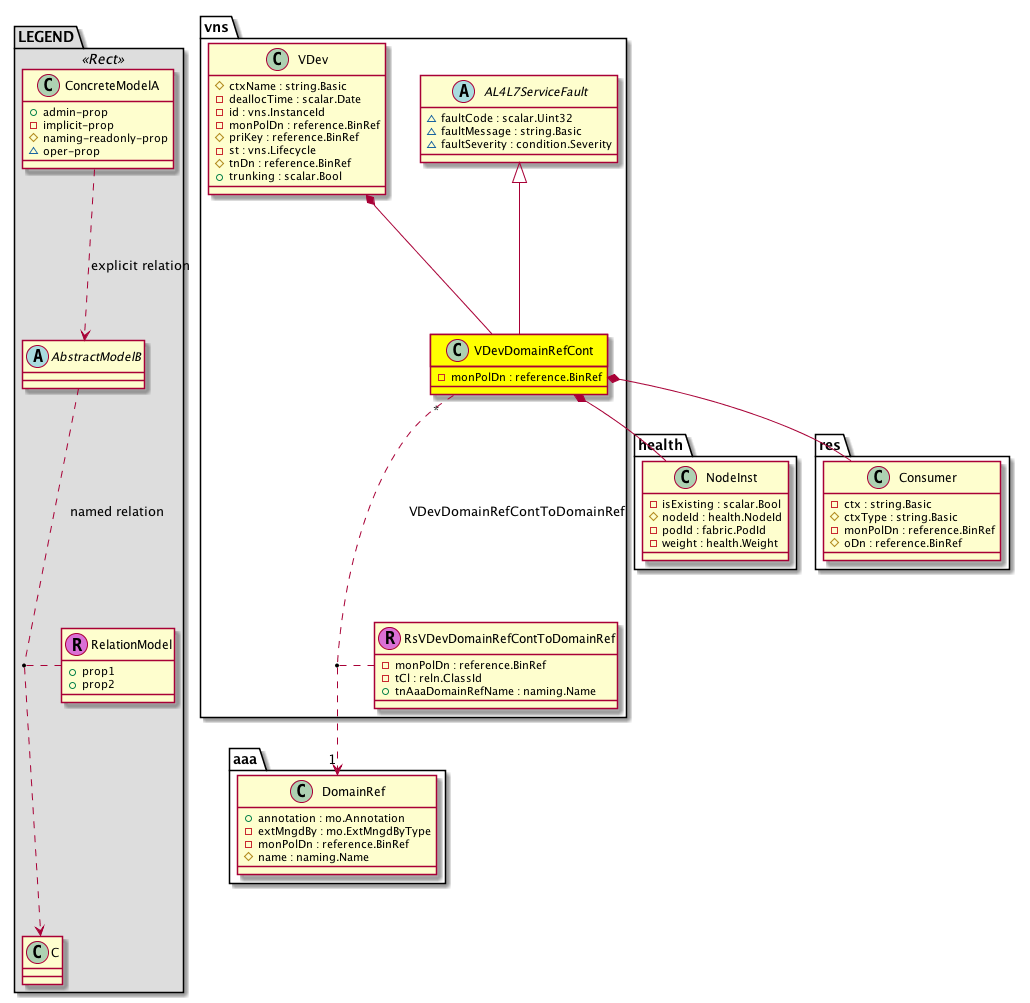Select the vns package tab
Screen dimensions: 1030x1003
click(x=217, y=29)
